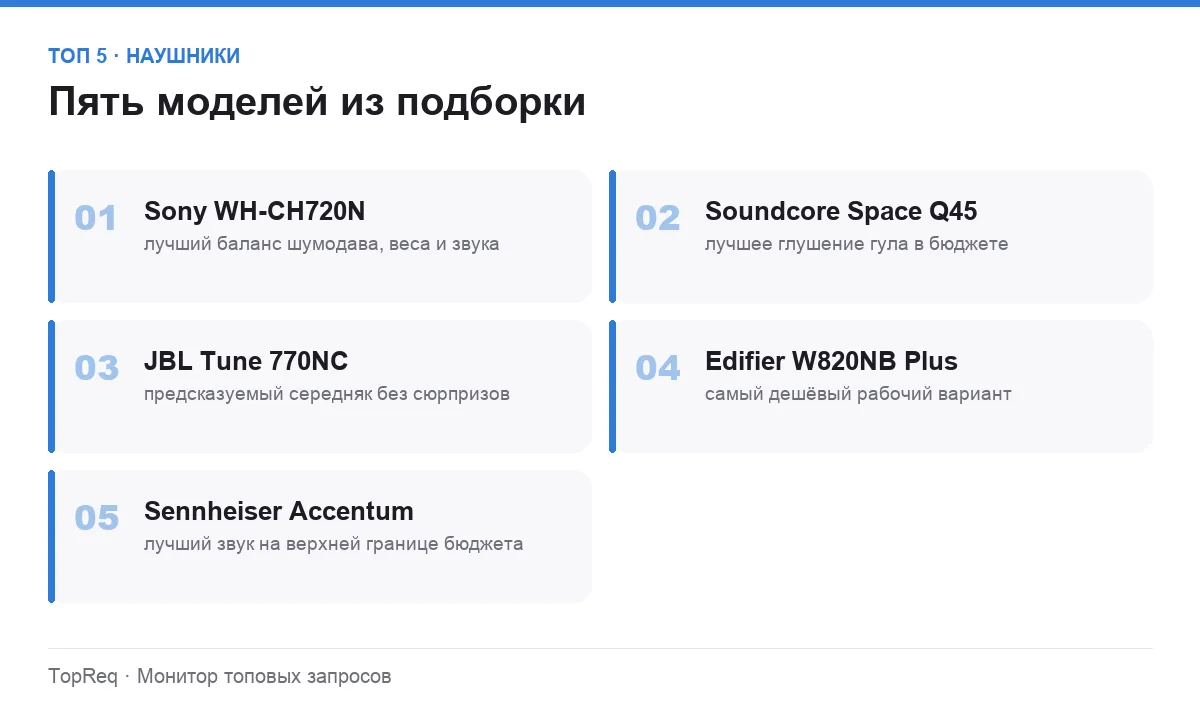1200x710 pixels.
Task: Click description 'лучший баланс шумодава, веса и звука'
Action: tap(321, 244)
